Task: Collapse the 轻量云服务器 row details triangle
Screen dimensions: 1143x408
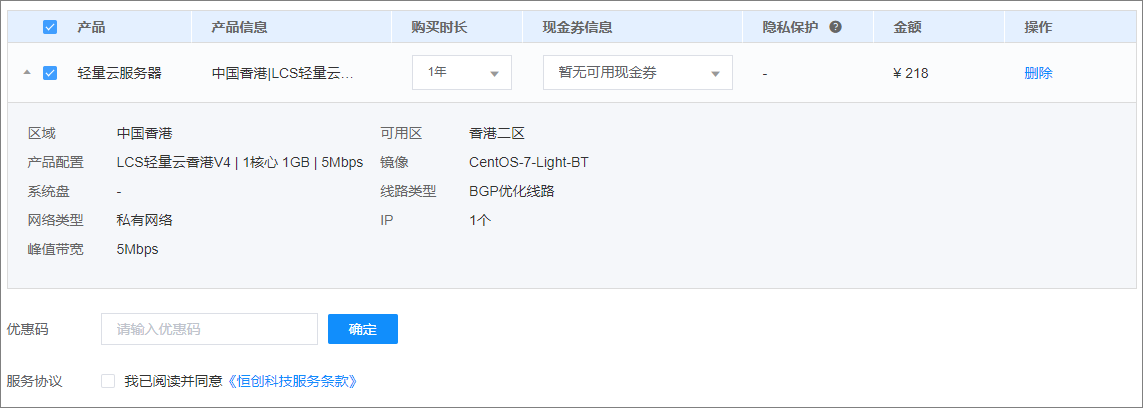Action: pos(27,73)
